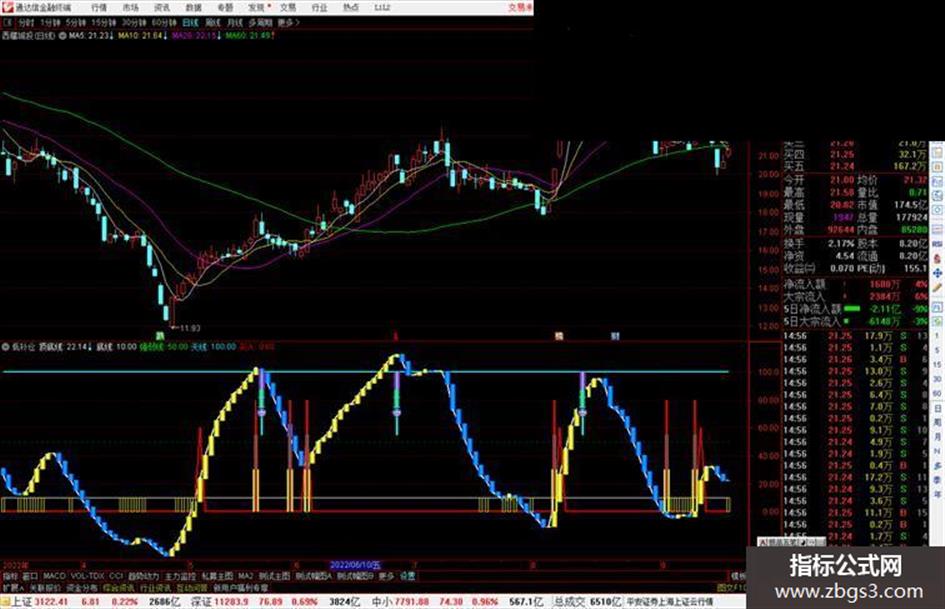The image size is (945, 609).
Task: Open the 关联报价 link
Action: tap(45, 587)
